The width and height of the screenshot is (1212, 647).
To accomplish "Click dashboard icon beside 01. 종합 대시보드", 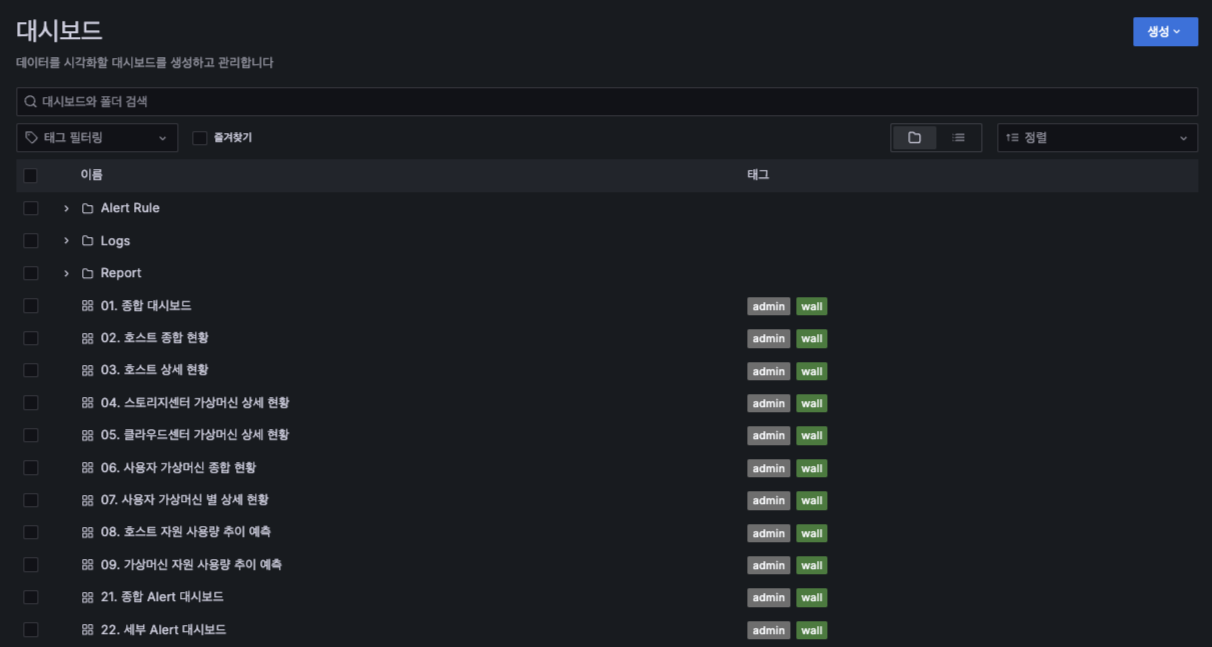I will pos(88,306).
